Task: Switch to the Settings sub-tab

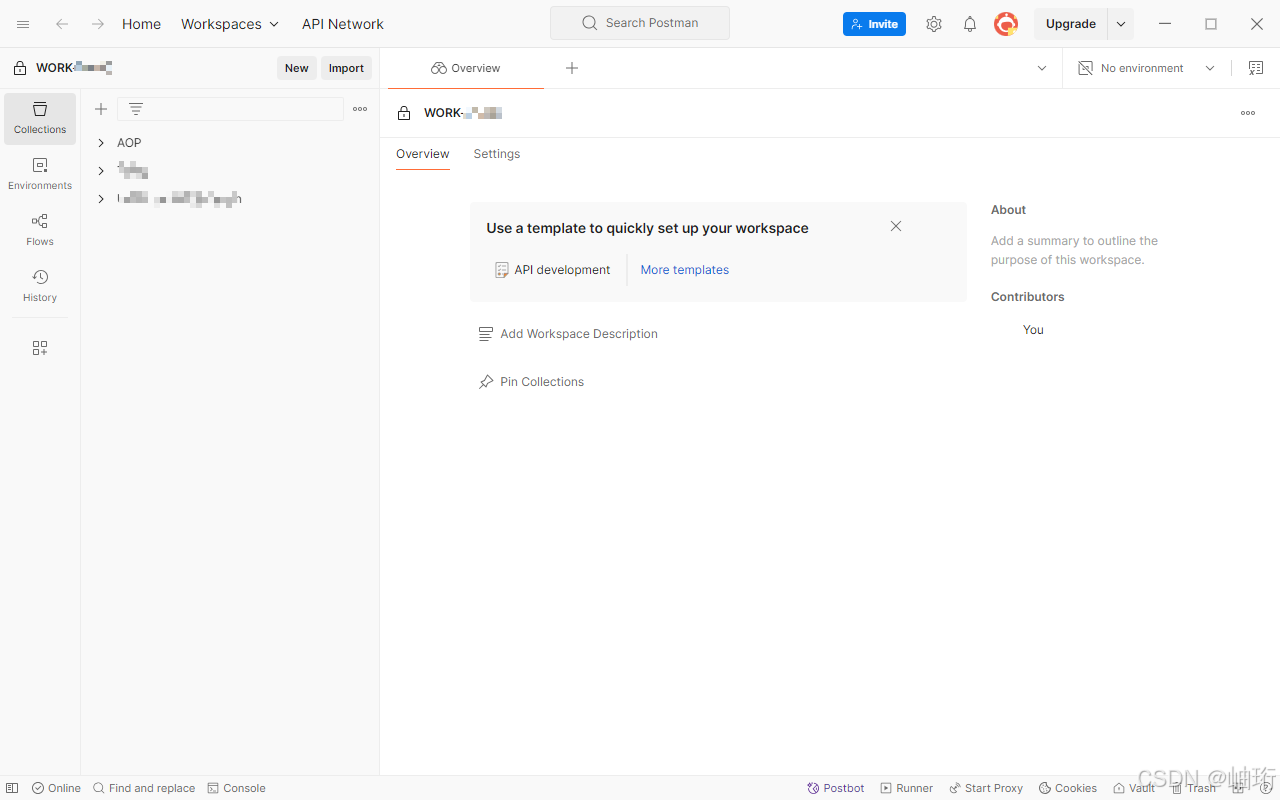Action: (497, 154)
